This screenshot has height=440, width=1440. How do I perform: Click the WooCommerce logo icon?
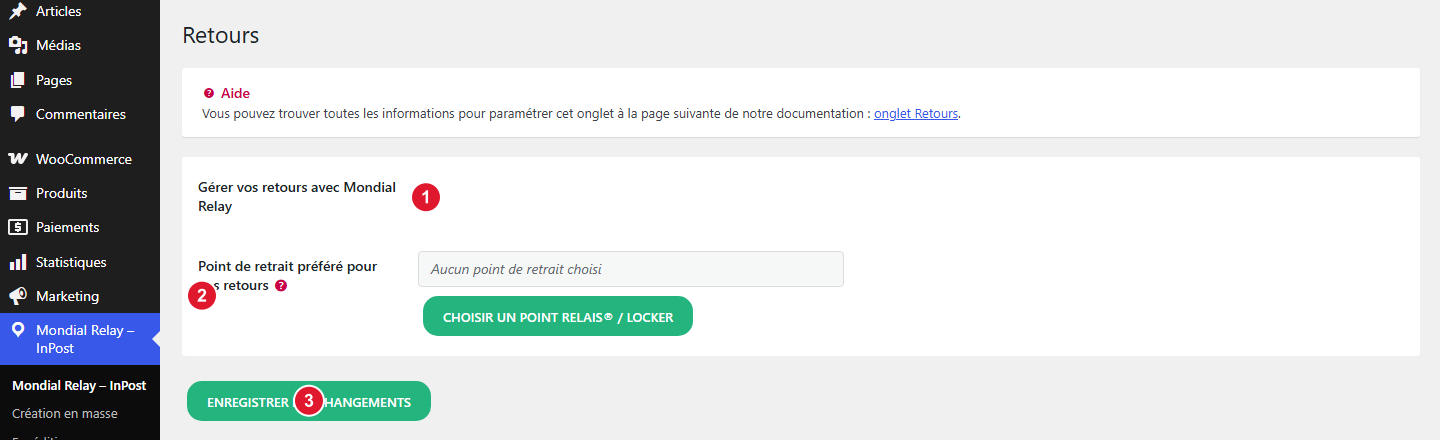(x=17, y=159)
